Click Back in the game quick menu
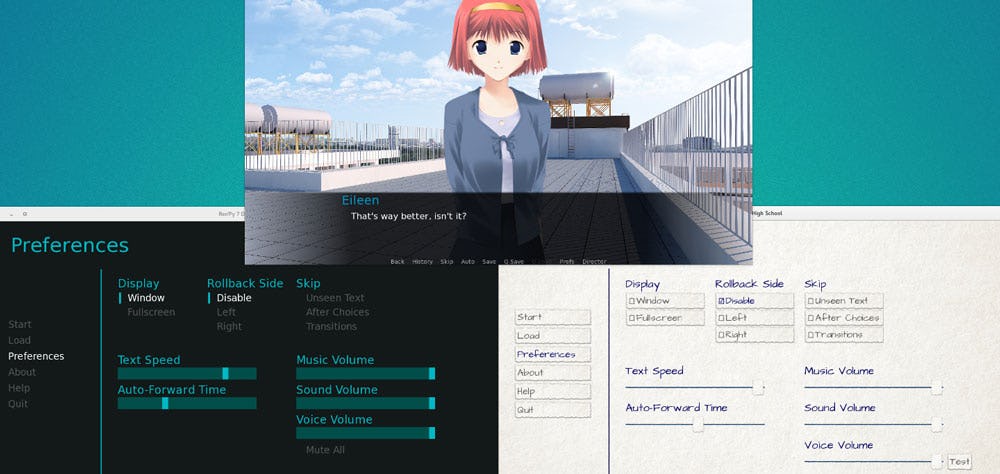Viewport: 1000px width, 474px height. pos(397,261)
